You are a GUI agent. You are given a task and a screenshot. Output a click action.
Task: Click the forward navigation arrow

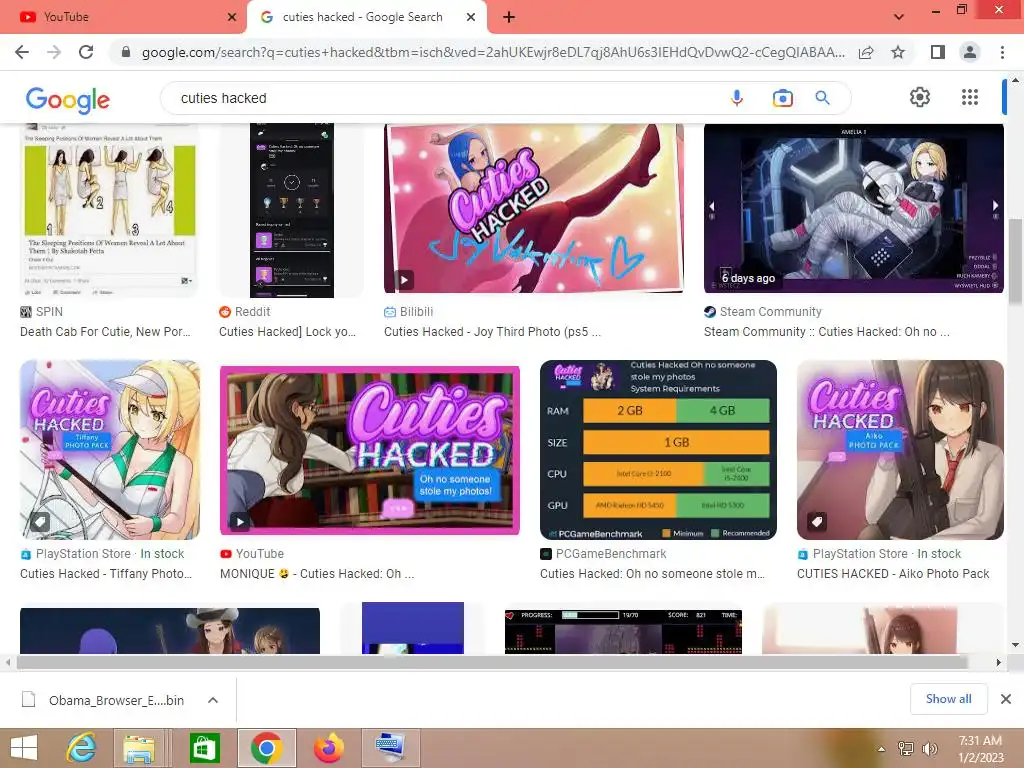click(54, 52)
